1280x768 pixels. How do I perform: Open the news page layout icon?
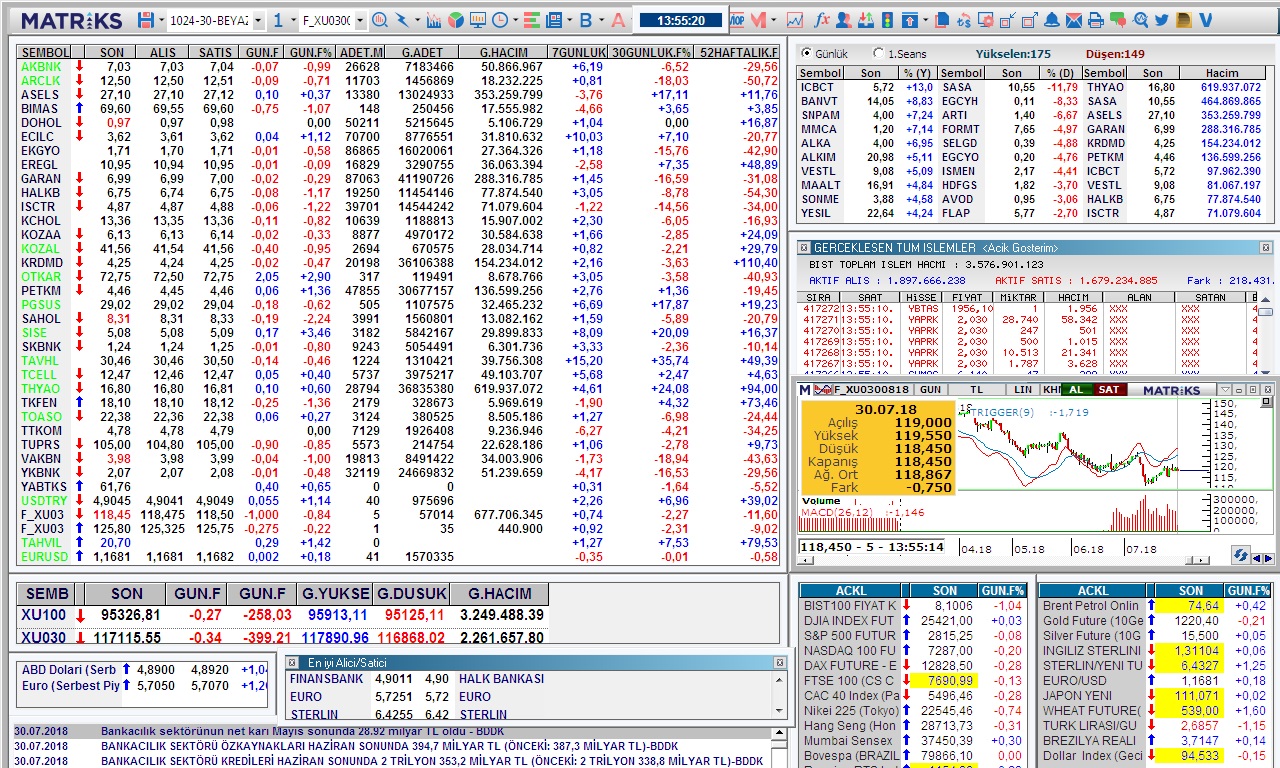point(553,20)
